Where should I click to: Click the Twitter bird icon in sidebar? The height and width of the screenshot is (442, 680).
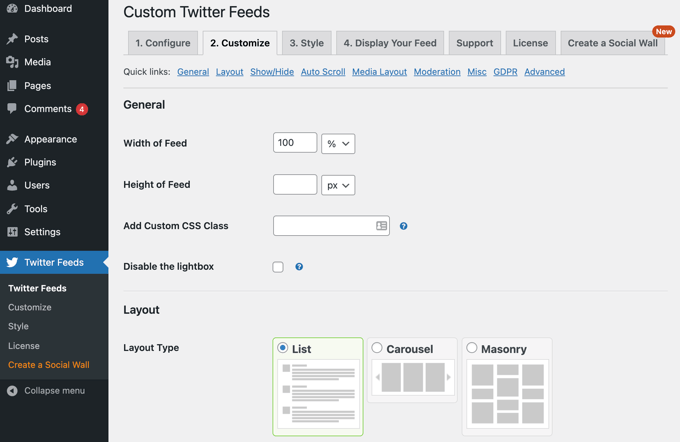point(12,262)
